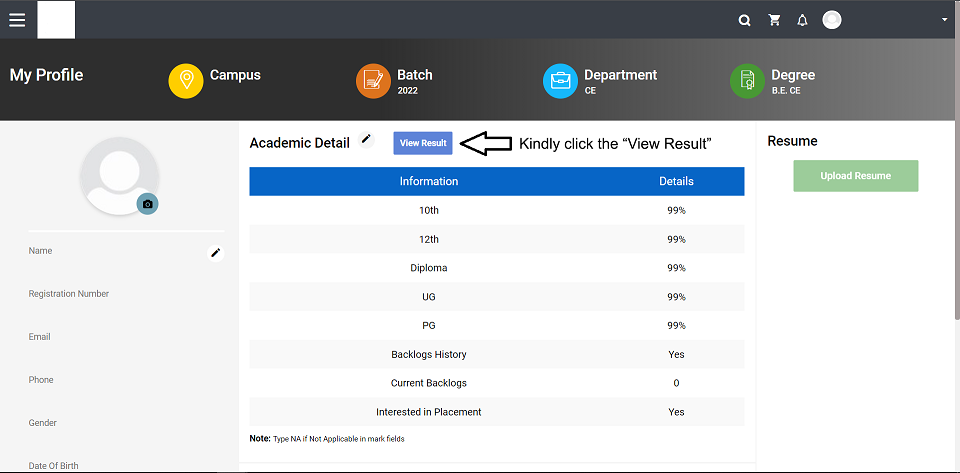Click the Upload Resume button
This screenshot has width=960, height=473.
coord(855,176)
